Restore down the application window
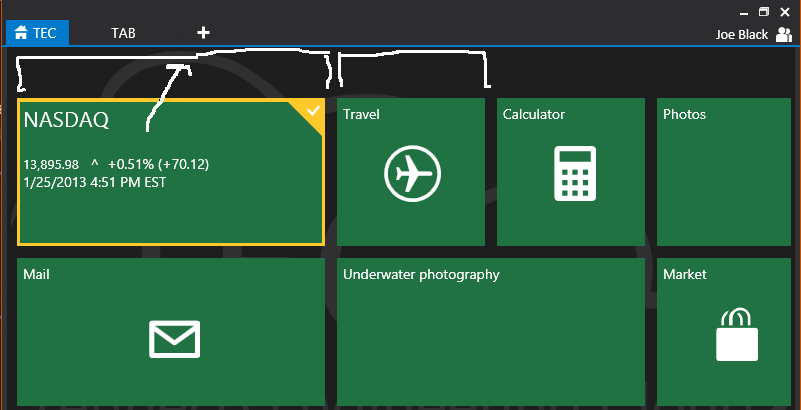The height and width of the screenshot is (410, 801). (764, 11)
